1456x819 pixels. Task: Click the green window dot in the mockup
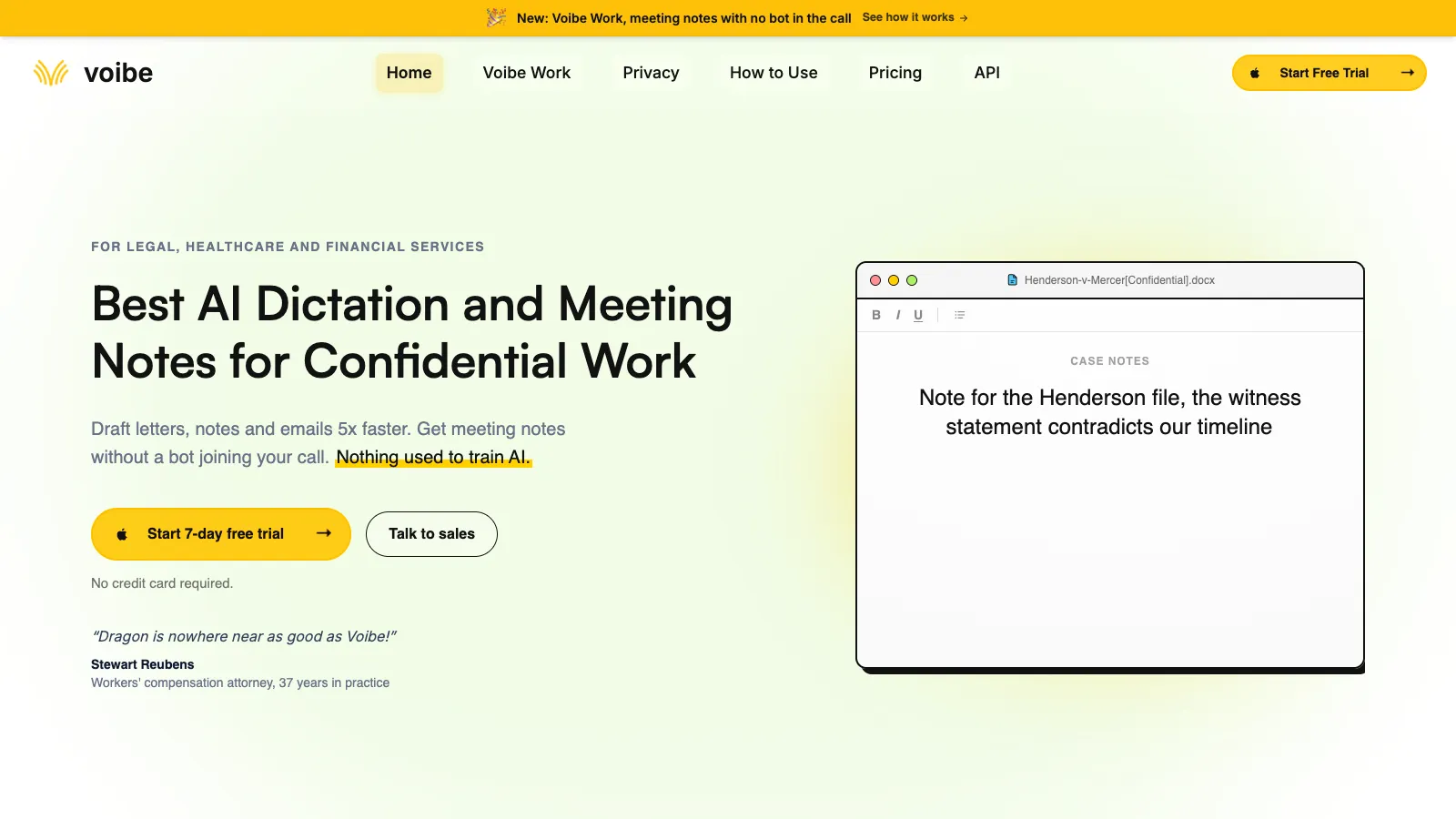point(912,280)
